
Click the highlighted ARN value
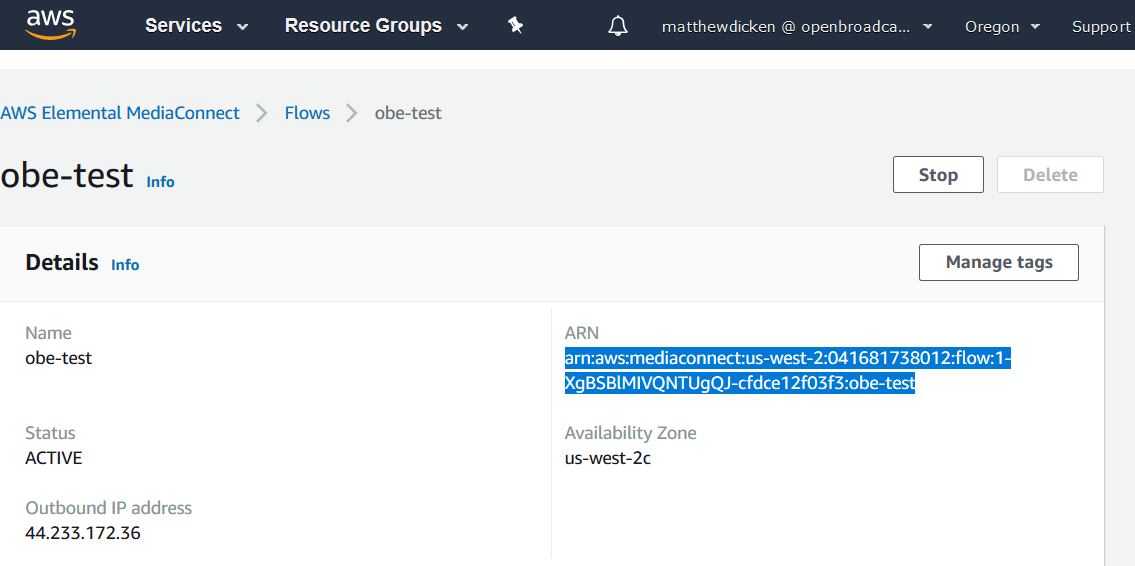point(788,371)
